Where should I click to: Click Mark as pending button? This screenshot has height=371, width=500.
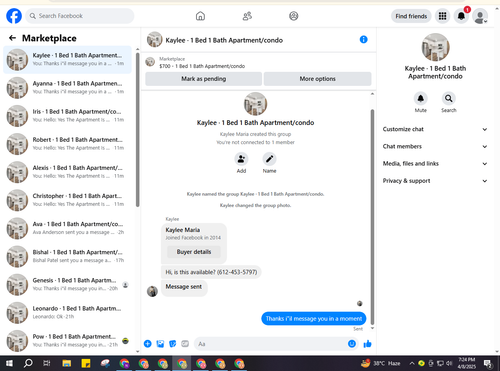203,79
